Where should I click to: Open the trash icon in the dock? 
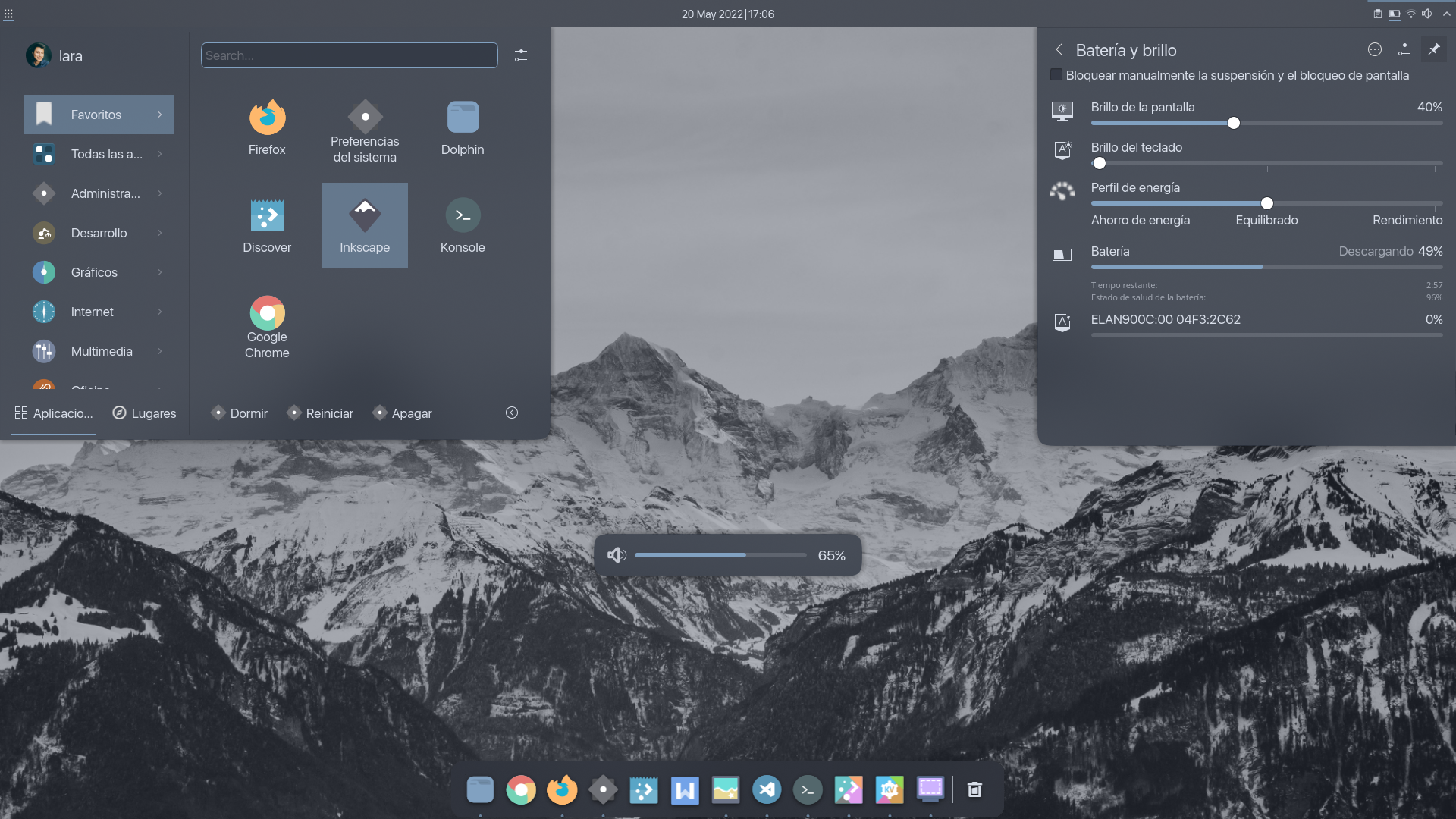point(974,790)
